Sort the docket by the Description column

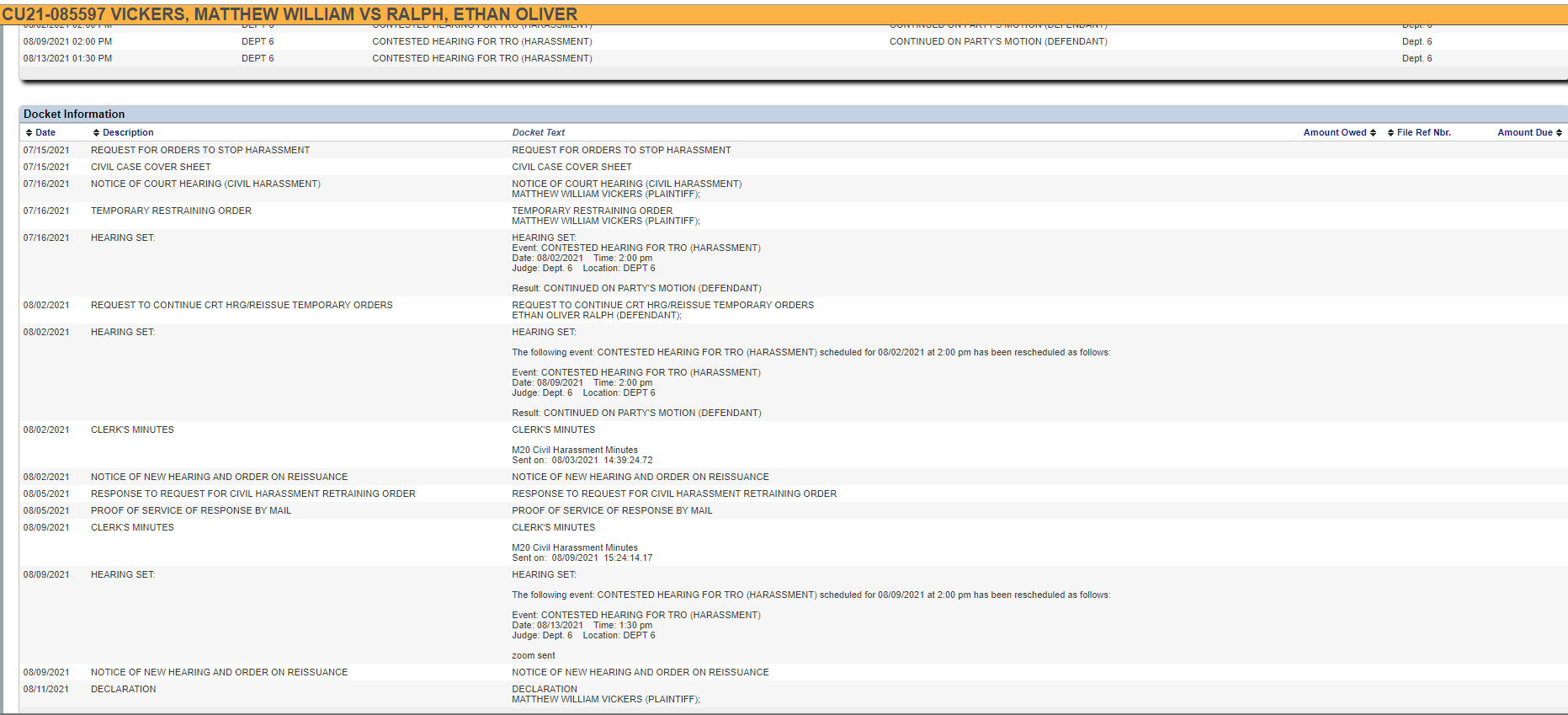click(x=124, y=132)
